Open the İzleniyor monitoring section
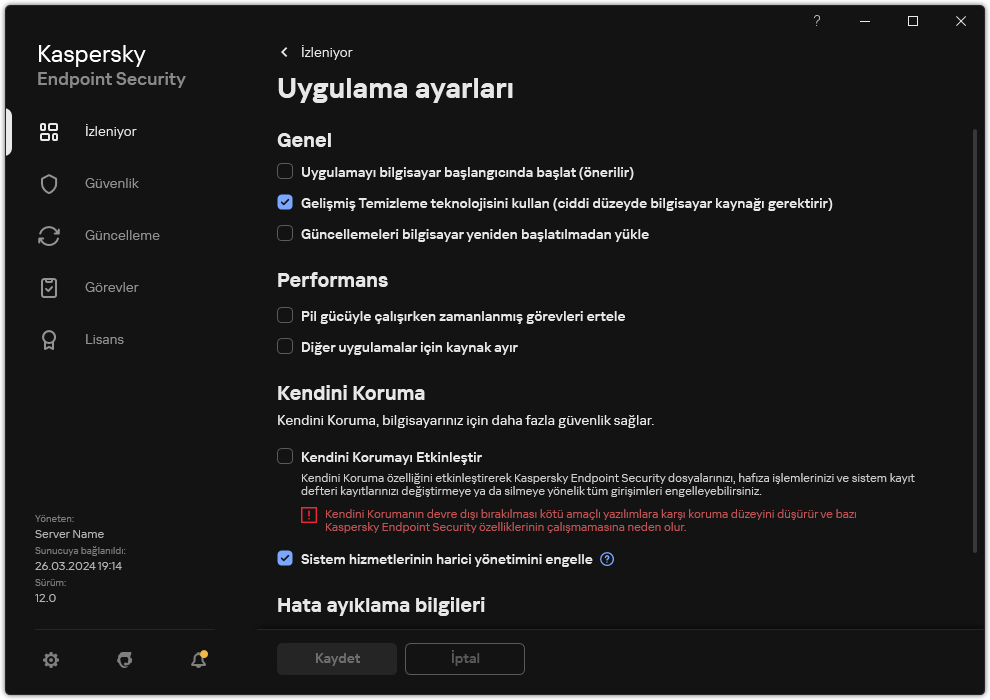Viewport: 990px width, 700px height. pyautogui.click(x=110, y=131)
